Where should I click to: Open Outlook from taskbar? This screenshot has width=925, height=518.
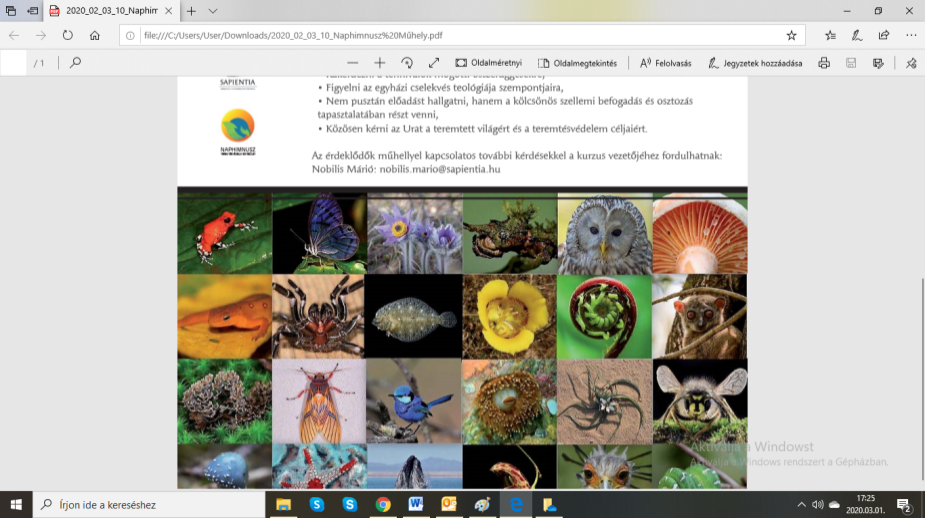click(449, 504)
